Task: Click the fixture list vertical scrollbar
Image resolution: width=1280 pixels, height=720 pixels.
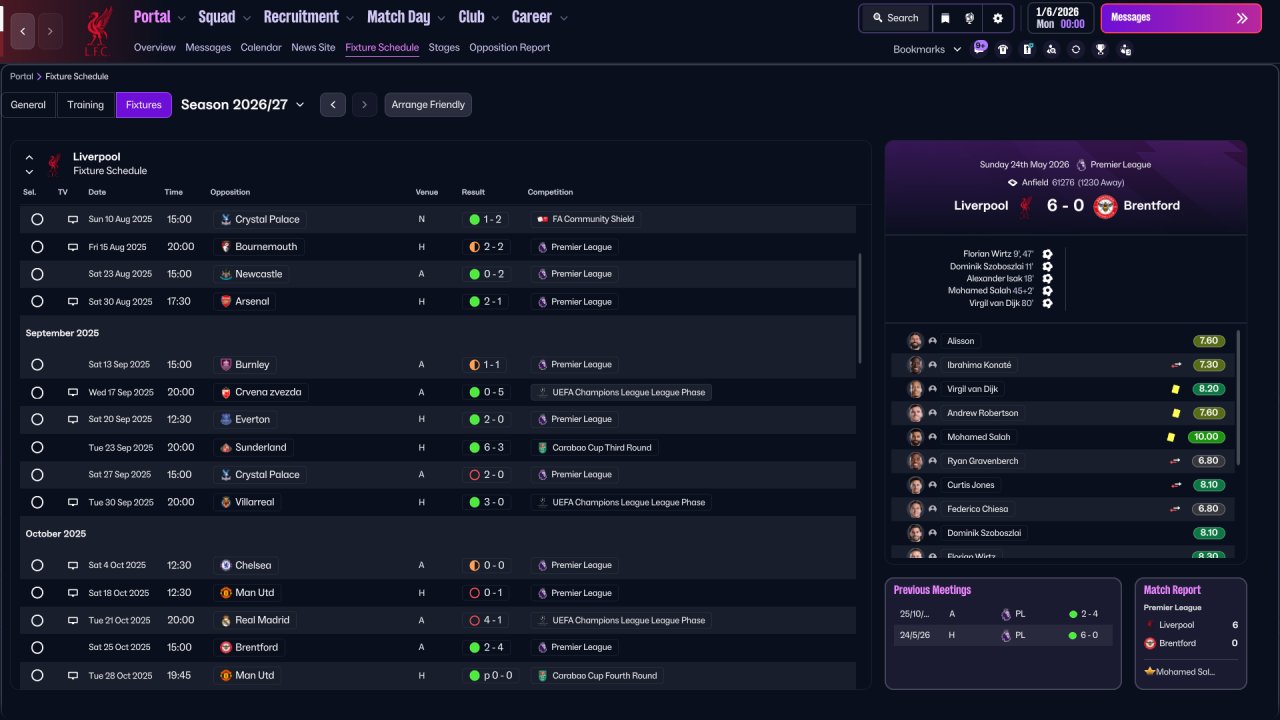Action: pyautogui.click(x=859, y=308)
